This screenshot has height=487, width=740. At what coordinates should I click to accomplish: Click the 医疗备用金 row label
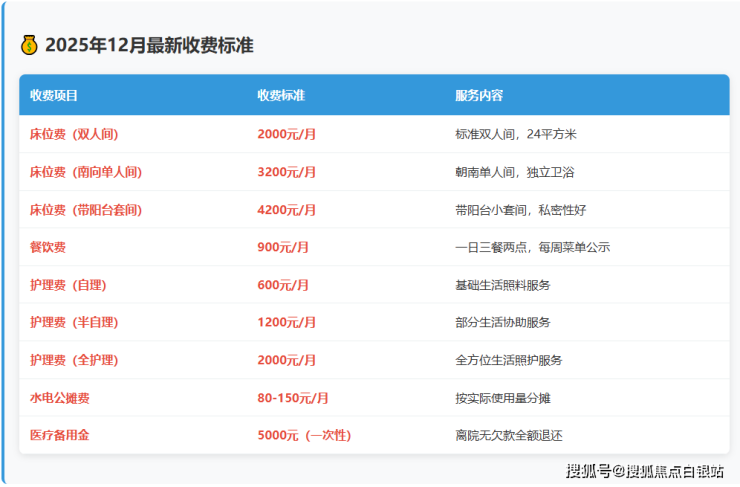[60, 436]
